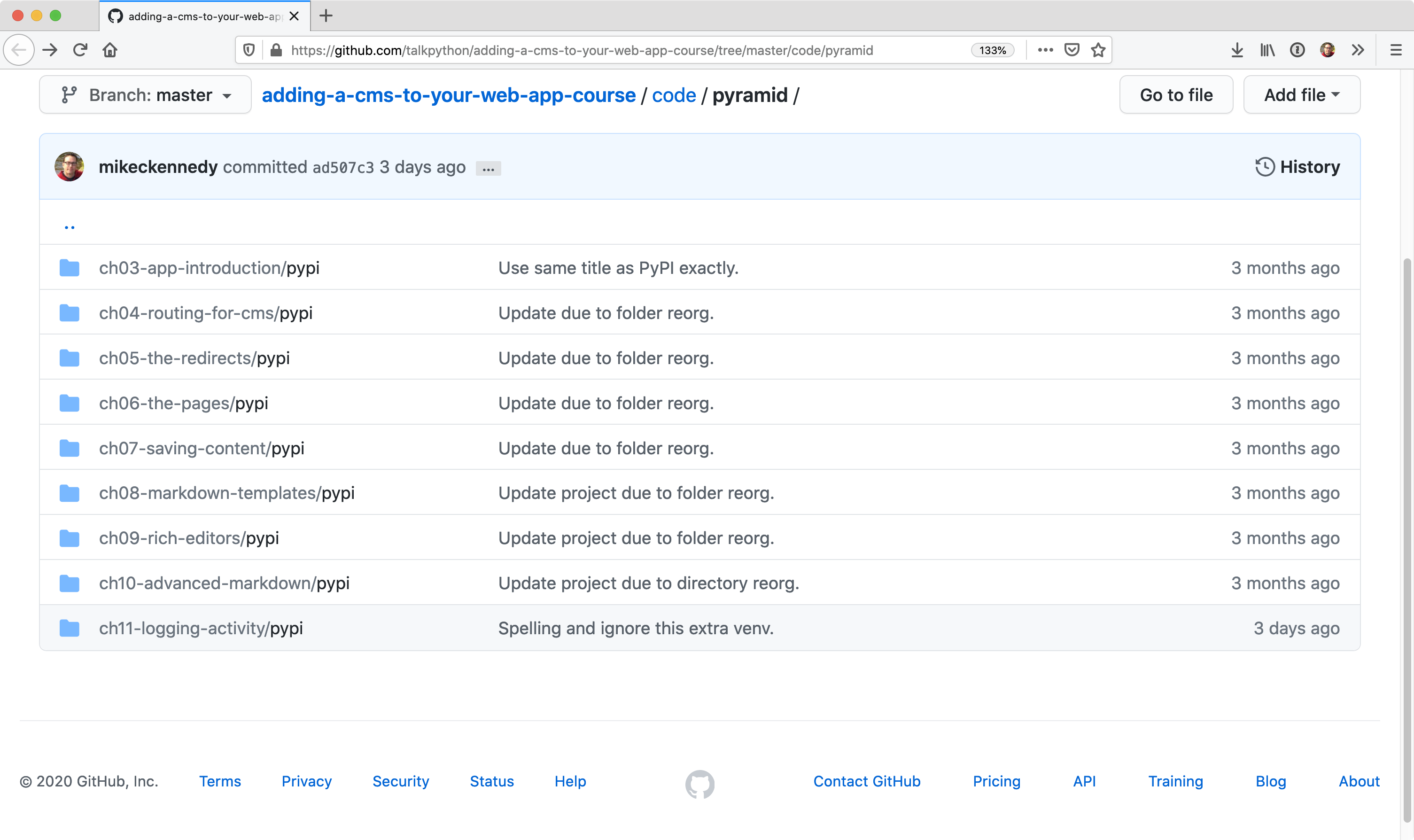Go back with the browser back arrow
The width and height of the screenshot is (1414, 840).
(19, 50)
